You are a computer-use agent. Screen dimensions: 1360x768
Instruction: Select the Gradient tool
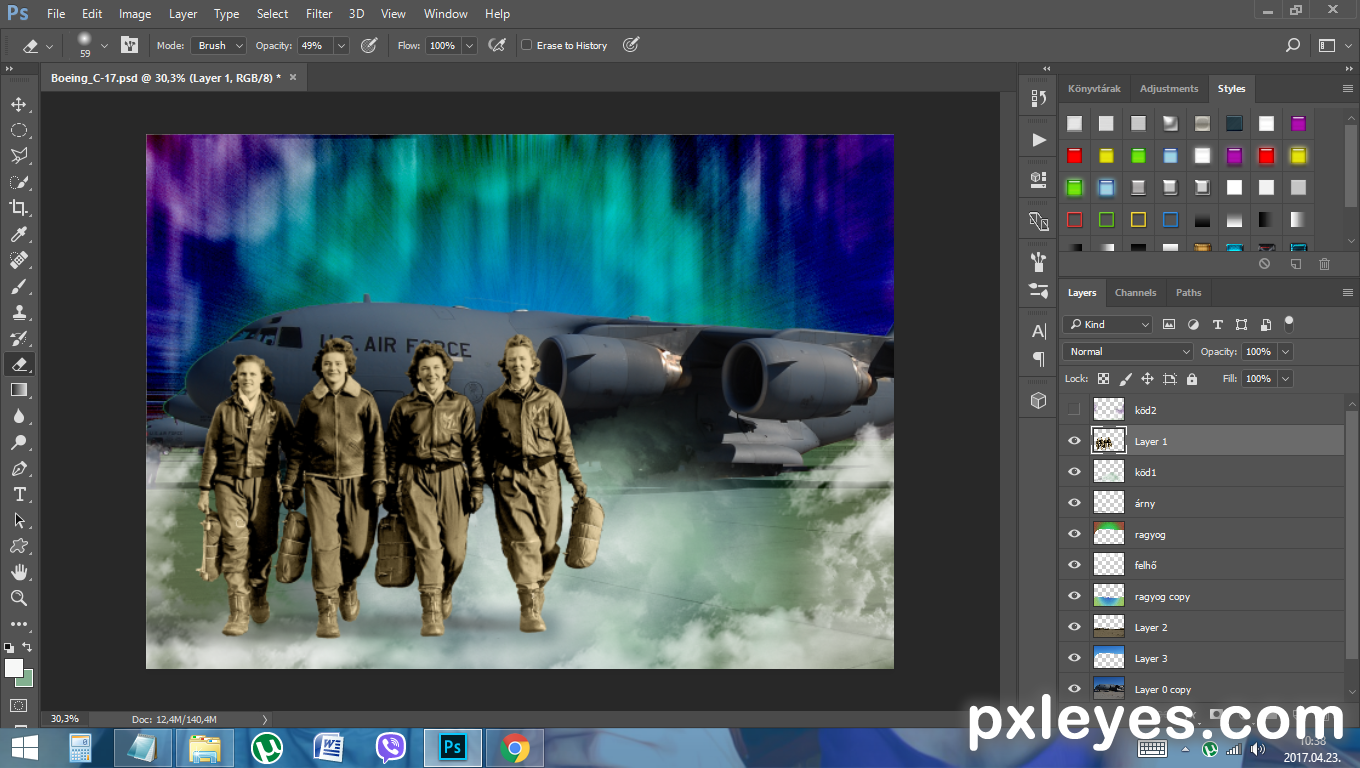coord(19,390)
